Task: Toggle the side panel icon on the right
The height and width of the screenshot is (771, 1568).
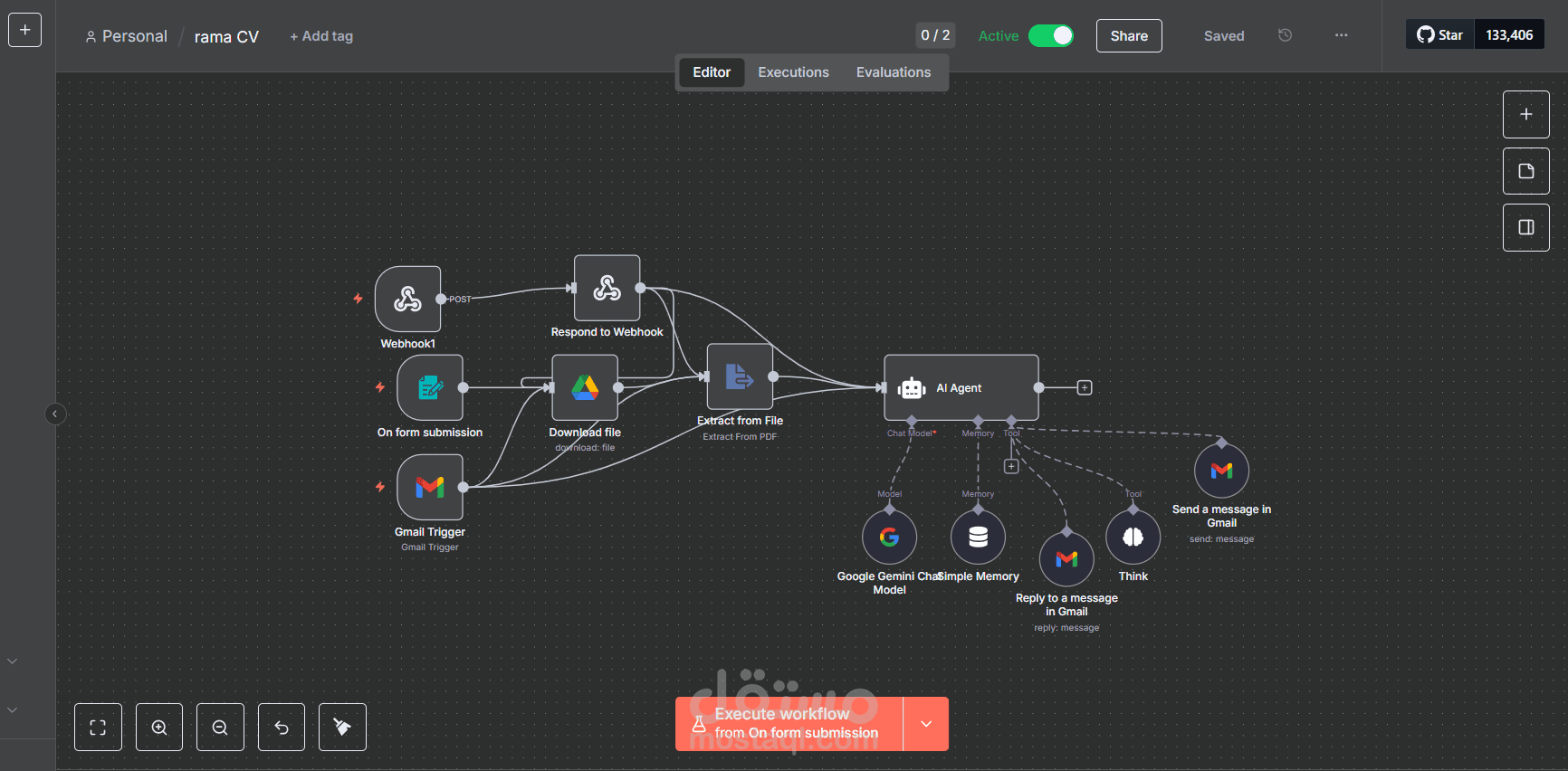Action: [1526, 227]
